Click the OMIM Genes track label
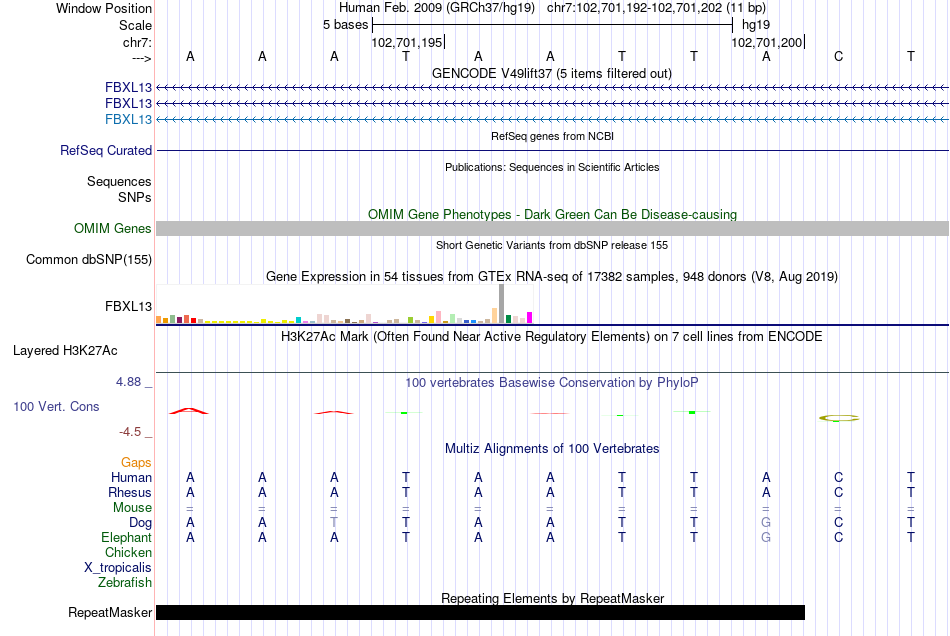The width and height of the screenshot is (950, 636). click(x=112, y=228)
